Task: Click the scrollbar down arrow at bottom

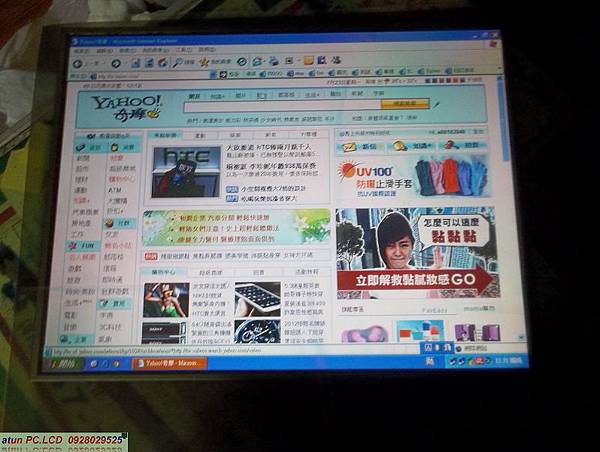Action: [521, 337]
